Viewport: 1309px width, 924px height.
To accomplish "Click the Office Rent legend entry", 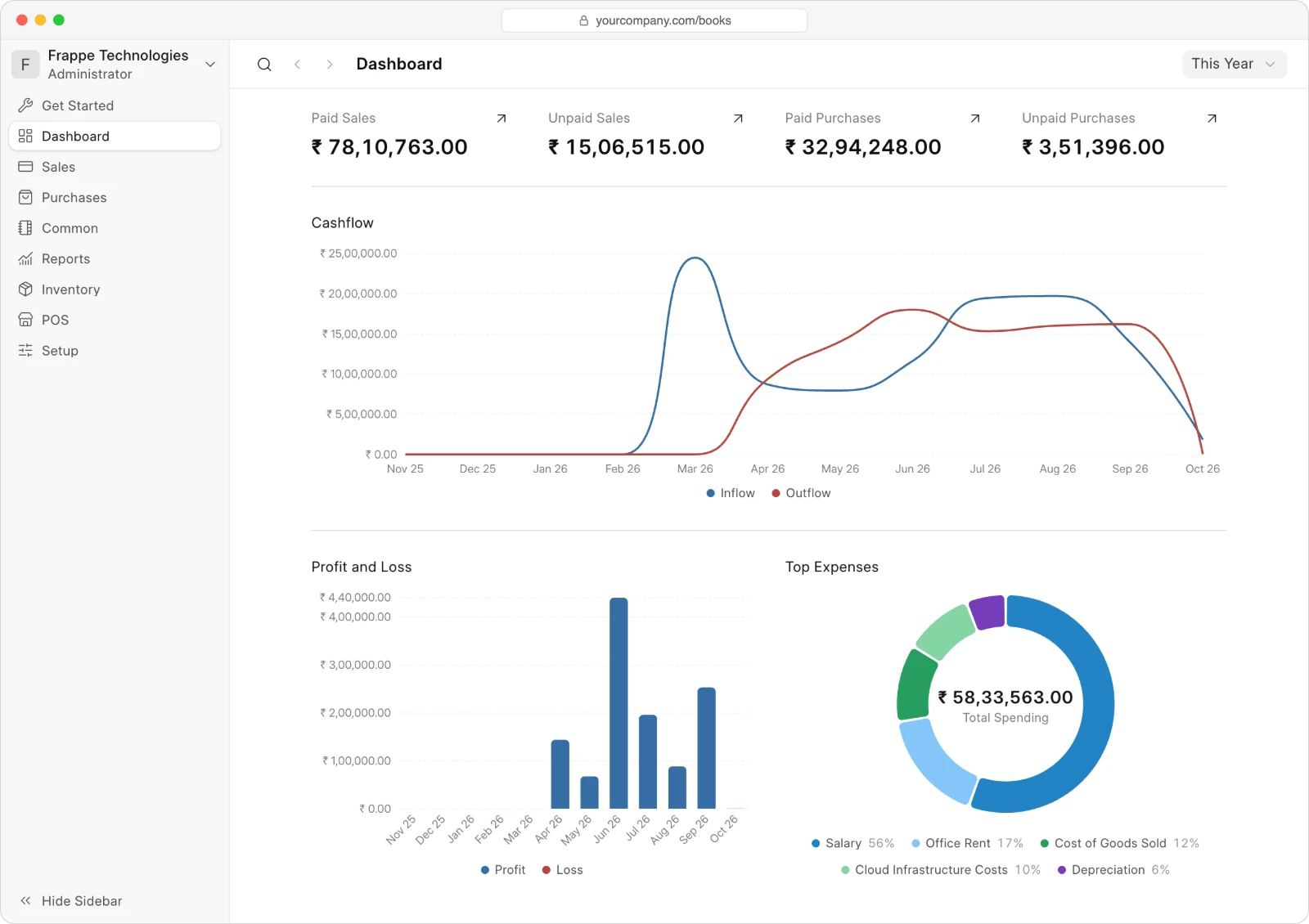I will coord(968,843).
